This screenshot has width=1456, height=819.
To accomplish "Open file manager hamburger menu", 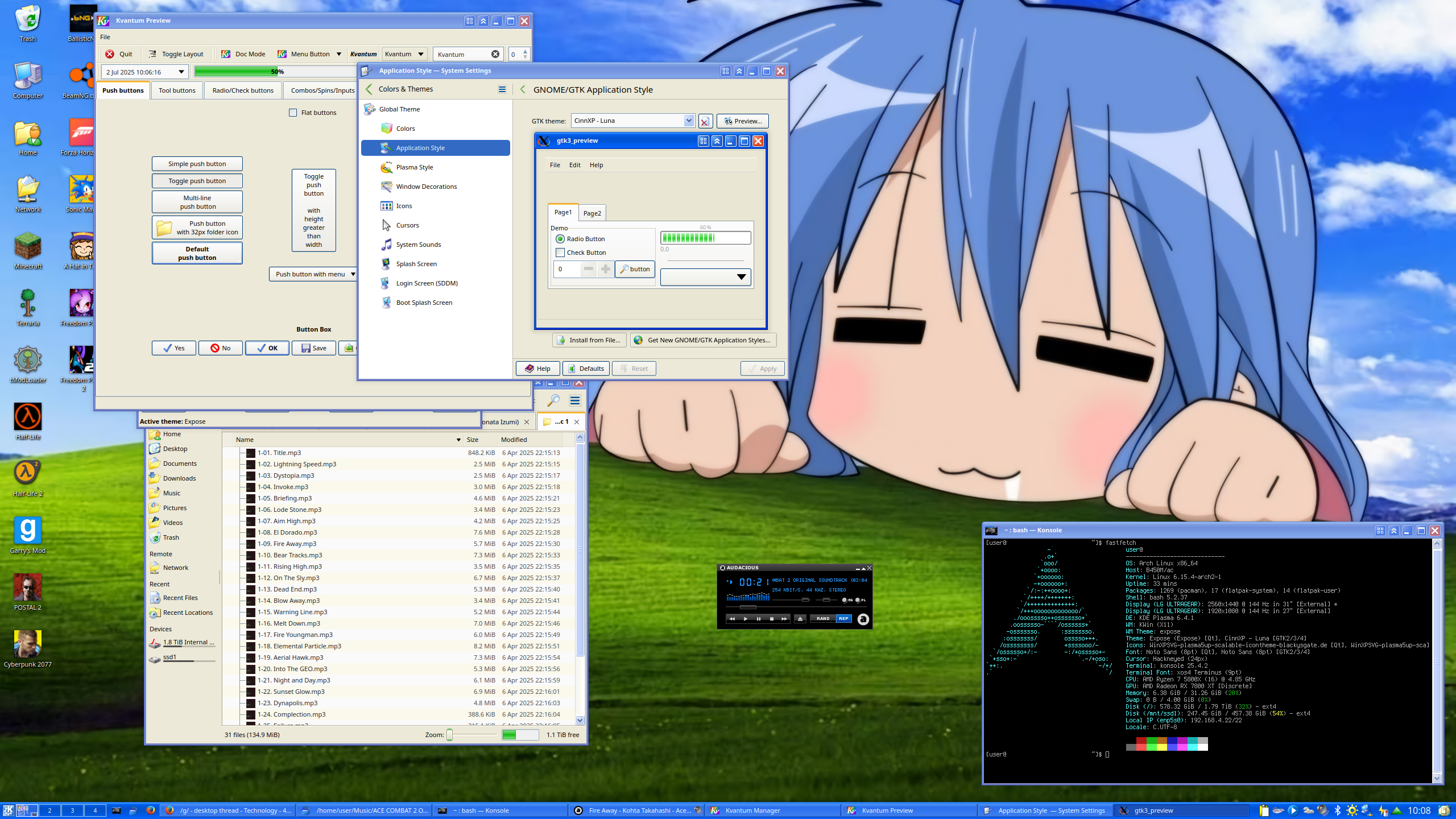I will click(575, 400).
